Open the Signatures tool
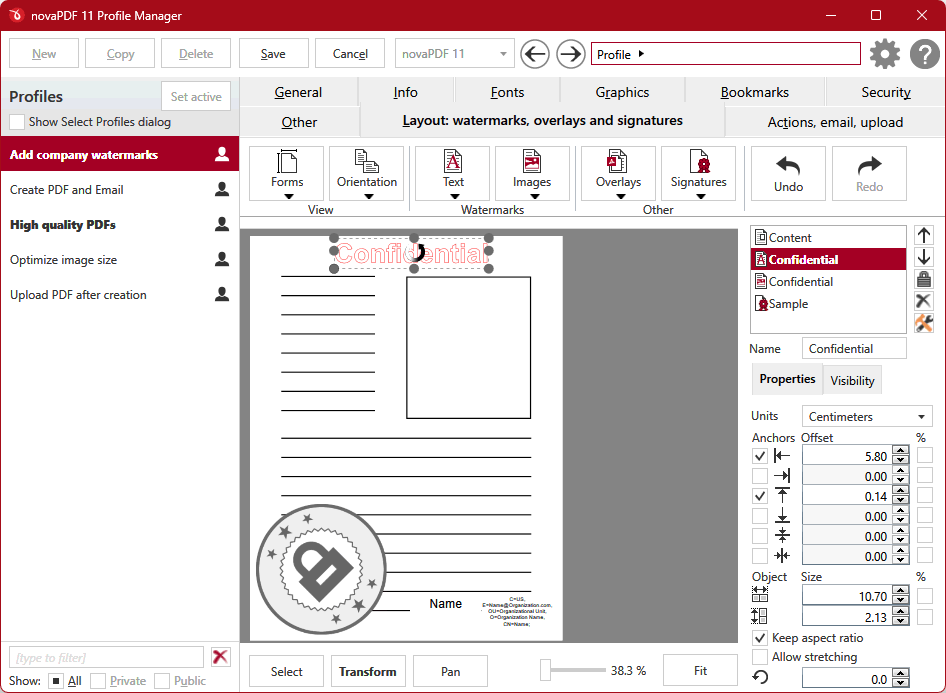Screen dimensions: 946x693 coord(699,173)
